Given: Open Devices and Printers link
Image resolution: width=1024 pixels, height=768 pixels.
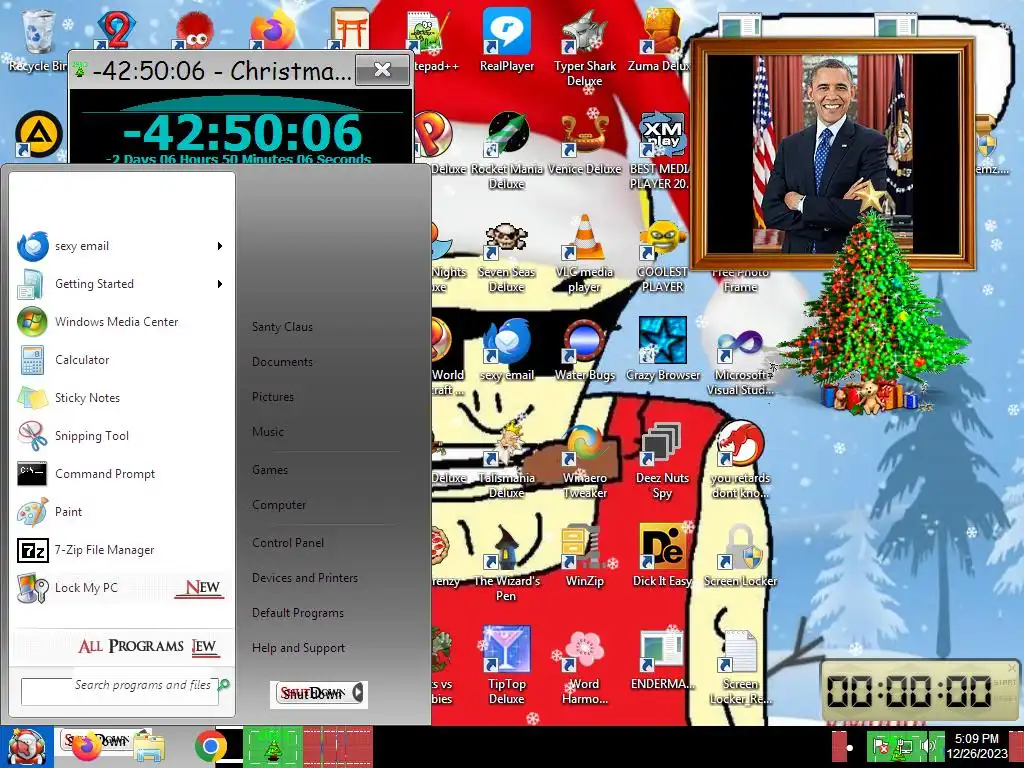Looking at the screenshot, I should 305,578.
